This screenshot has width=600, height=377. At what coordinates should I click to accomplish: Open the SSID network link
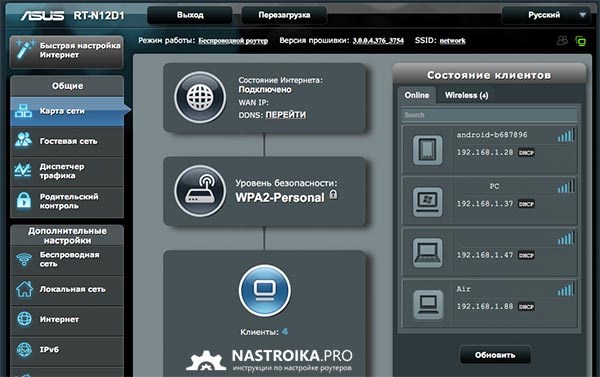453,41
